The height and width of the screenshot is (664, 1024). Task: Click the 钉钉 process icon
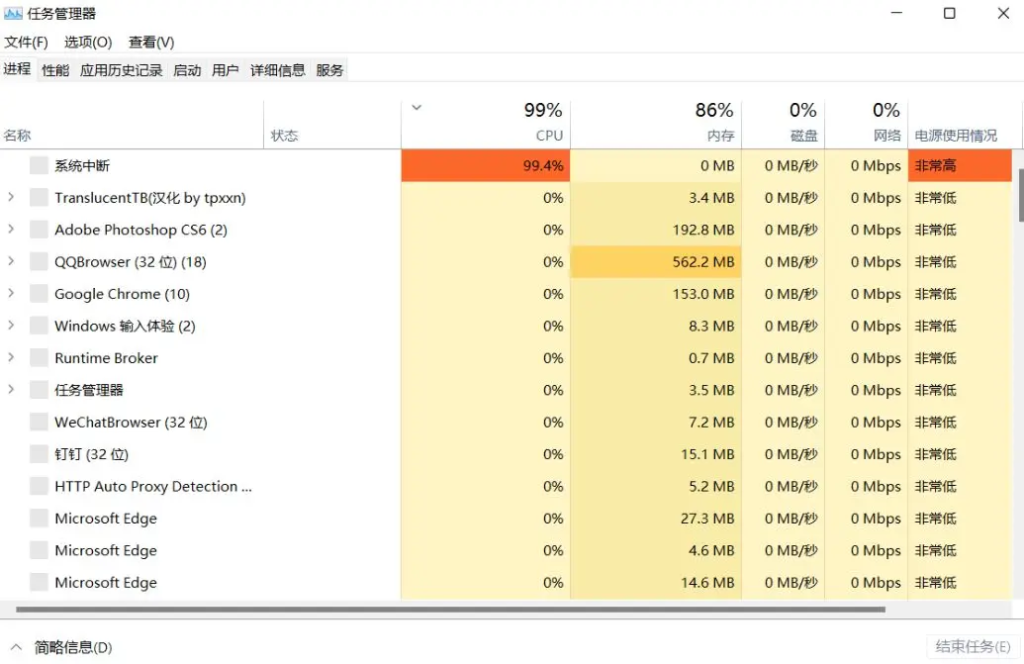[x=39, y=454]
